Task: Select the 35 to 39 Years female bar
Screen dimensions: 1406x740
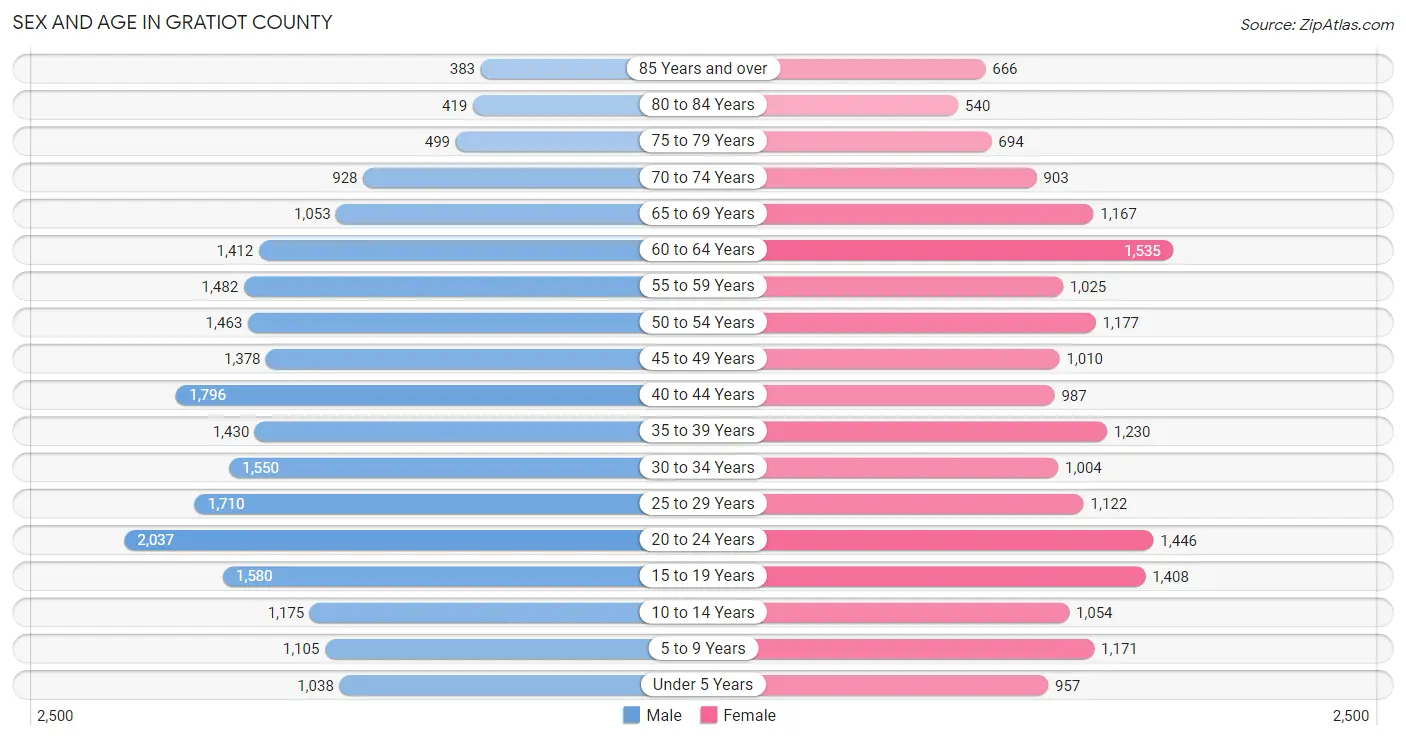Action: pos(905,431)
